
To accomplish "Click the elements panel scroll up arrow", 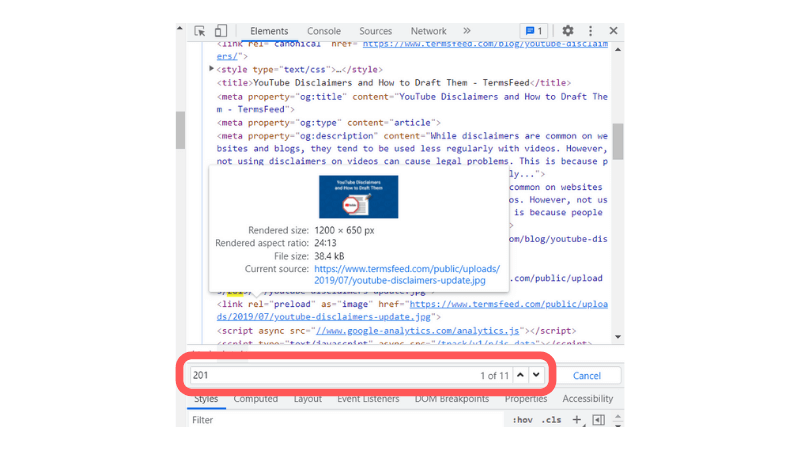I will click(x=618, y=49).
